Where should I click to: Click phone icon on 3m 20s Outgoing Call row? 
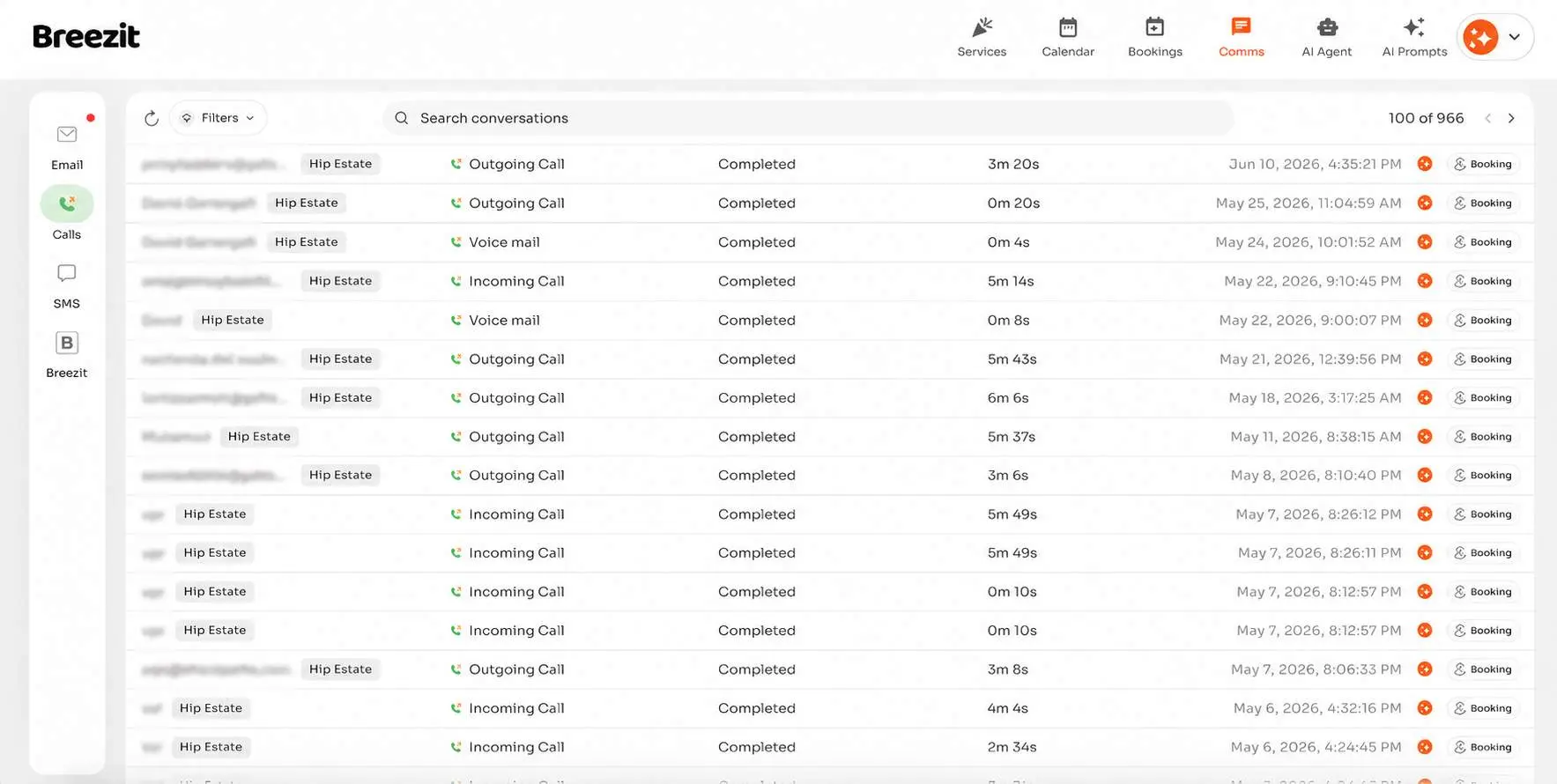[x=456, y=164]
